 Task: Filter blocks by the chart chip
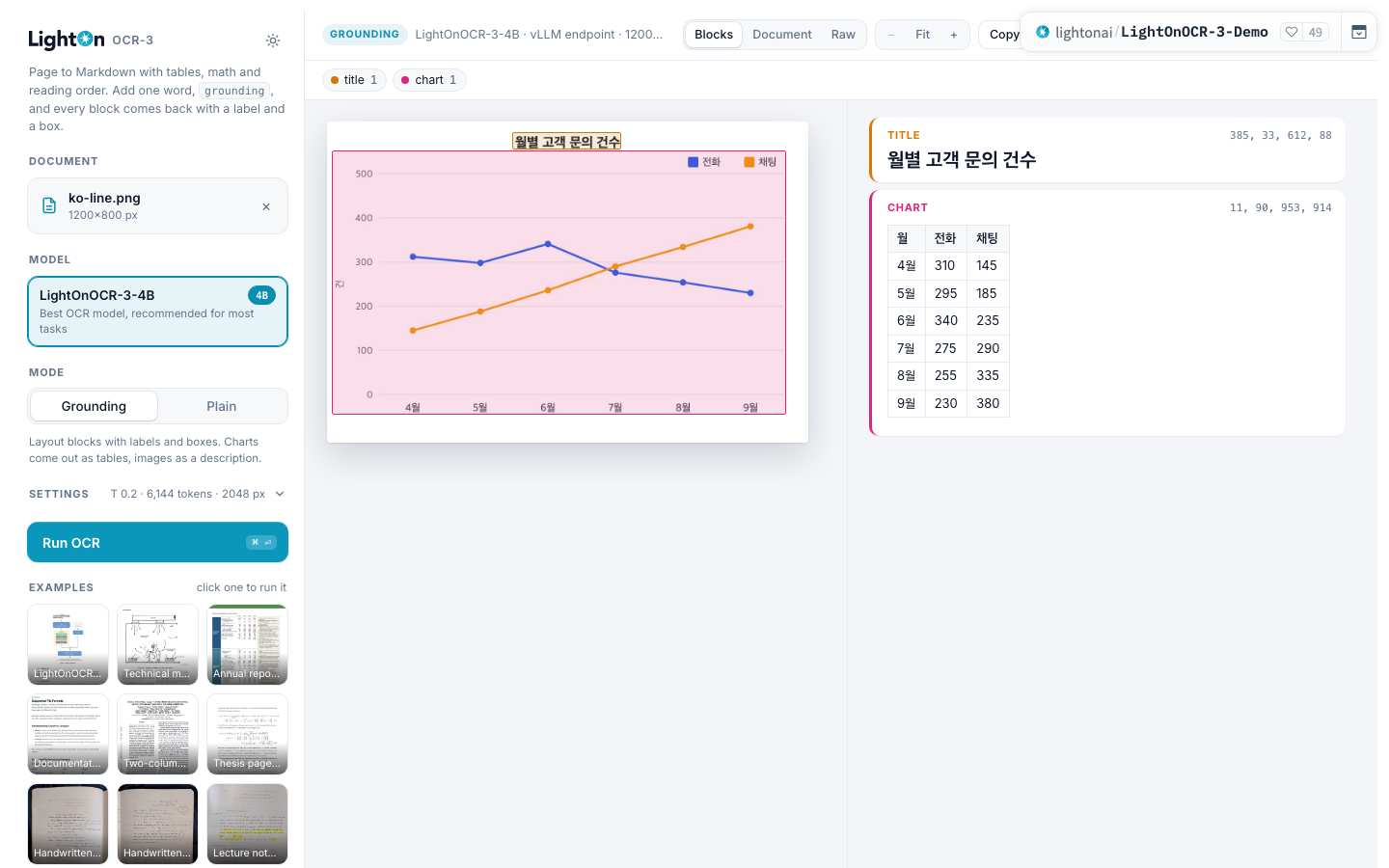(429, 80)
